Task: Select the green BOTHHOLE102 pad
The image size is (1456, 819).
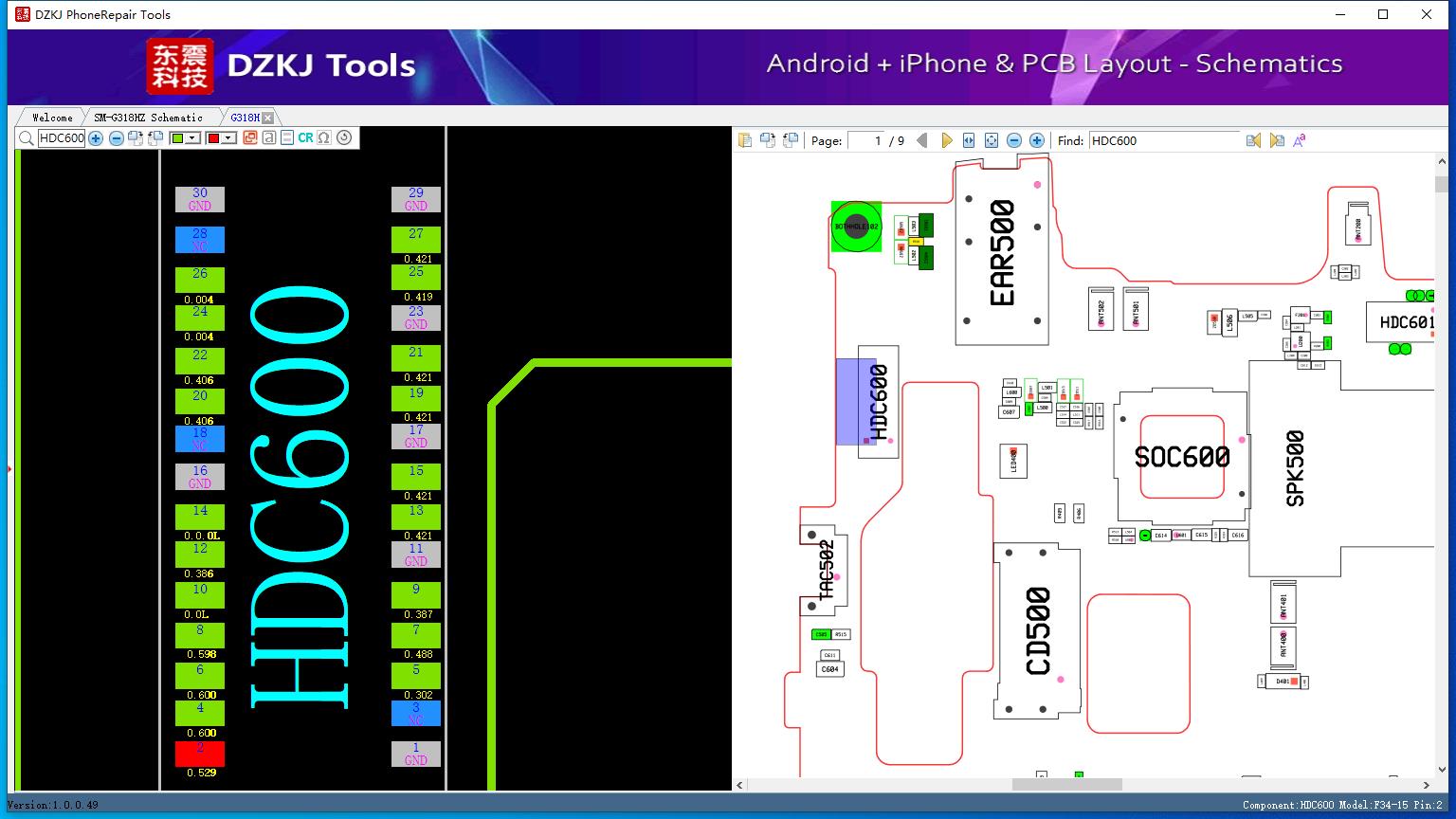Action: click(x=856, y=227)
